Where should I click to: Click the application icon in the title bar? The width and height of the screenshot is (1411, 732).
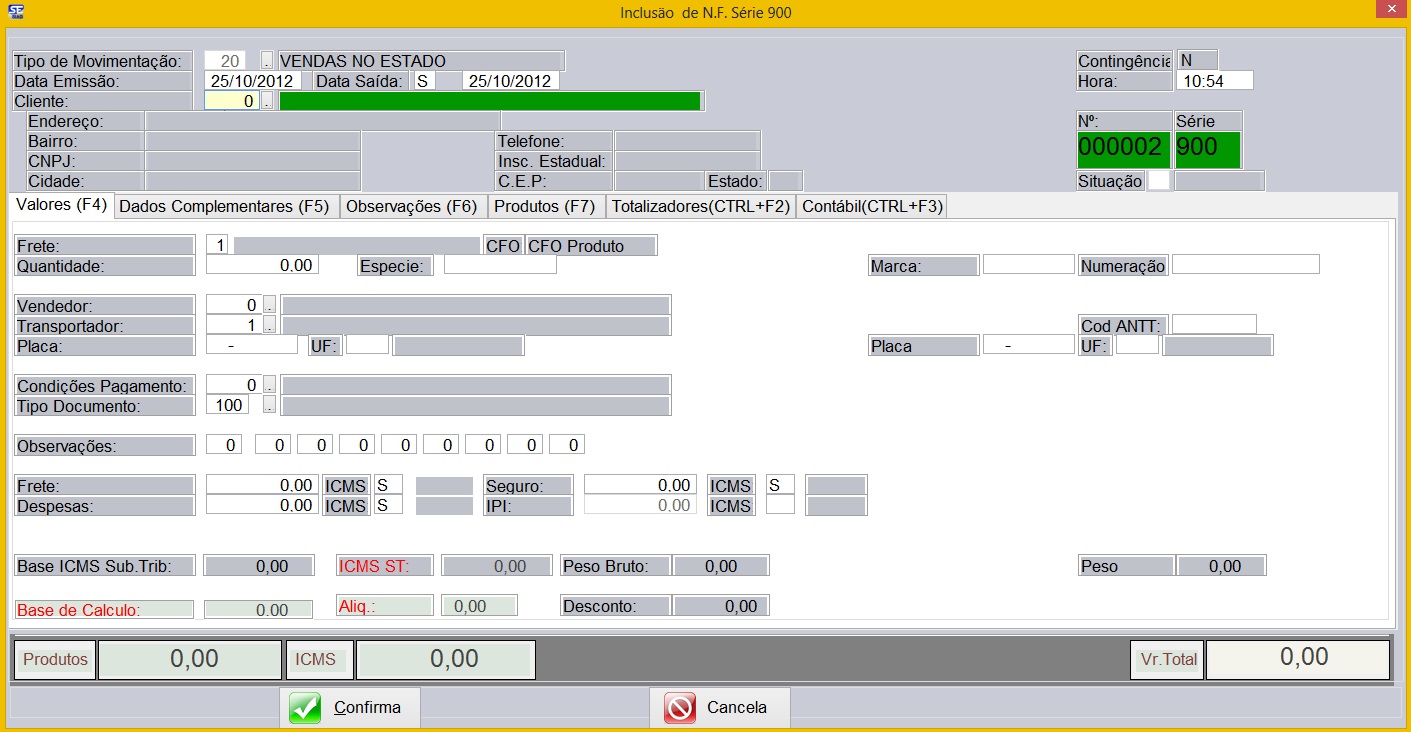click(x=17, y=13)
